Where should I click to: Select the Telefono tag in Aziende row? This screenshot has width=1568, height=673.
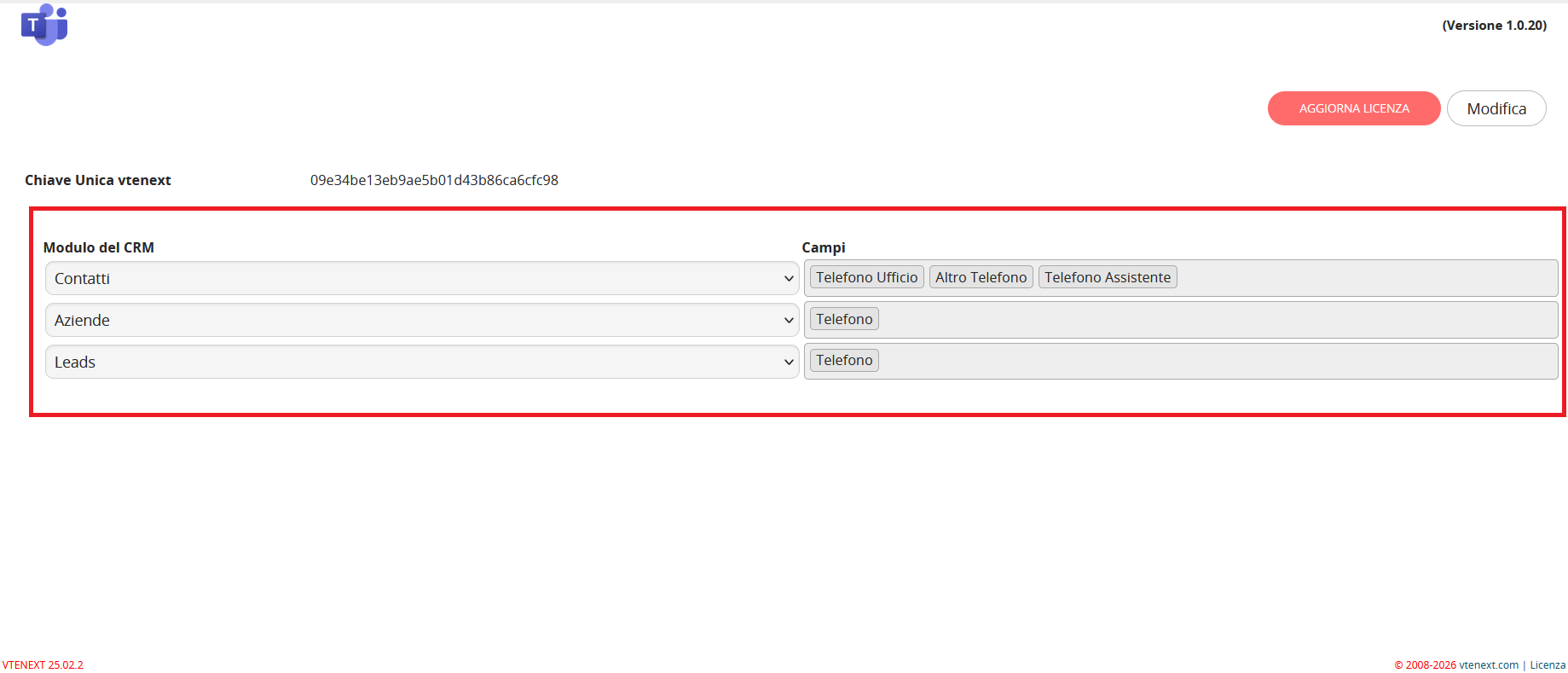844,319
